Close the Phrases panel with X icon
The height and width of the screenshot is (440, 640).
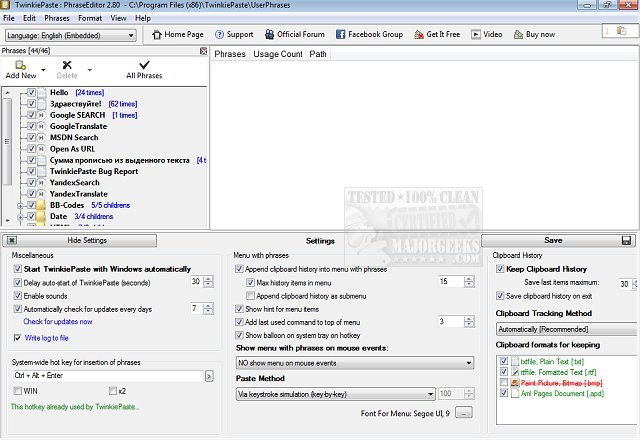(x=203, y=51)
